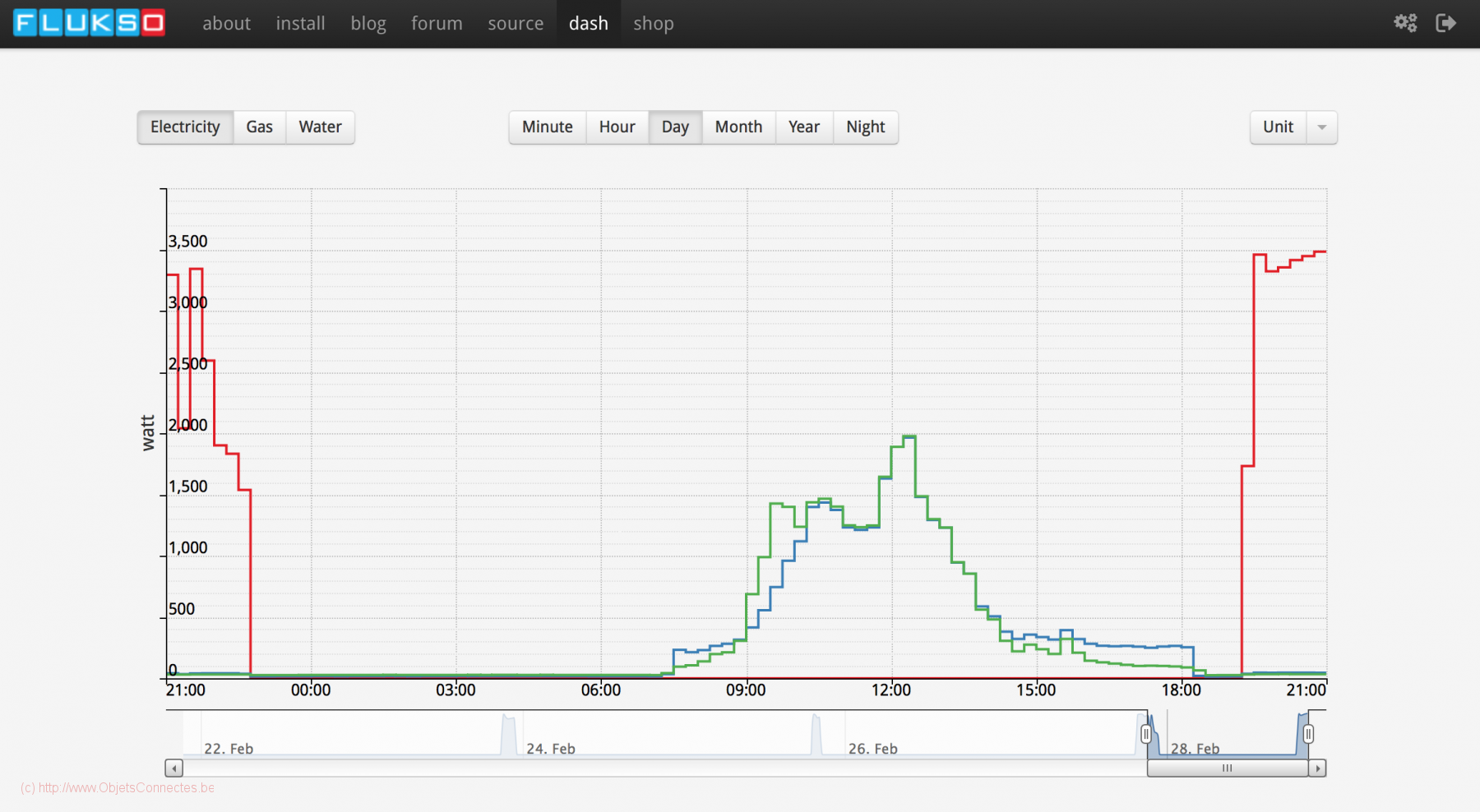Open the about page
The height and width of the screenshot is (812, 1480).
pyautogui.click(x=226, y=23)
